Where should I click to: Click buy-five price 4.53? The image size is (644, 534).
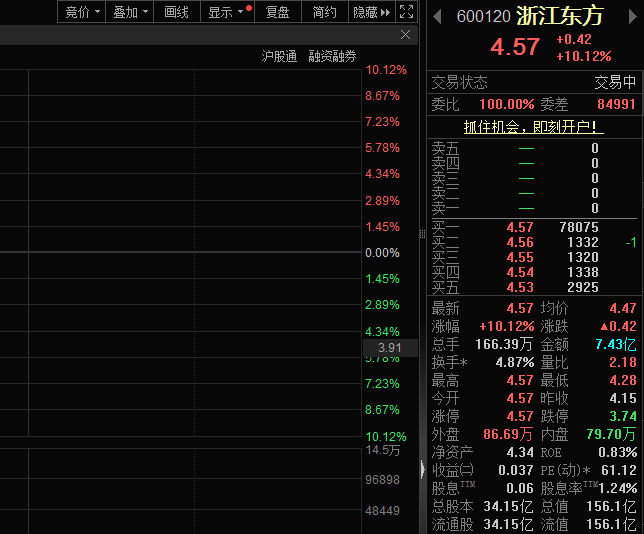pyautogui.click(x=520, y=288)
